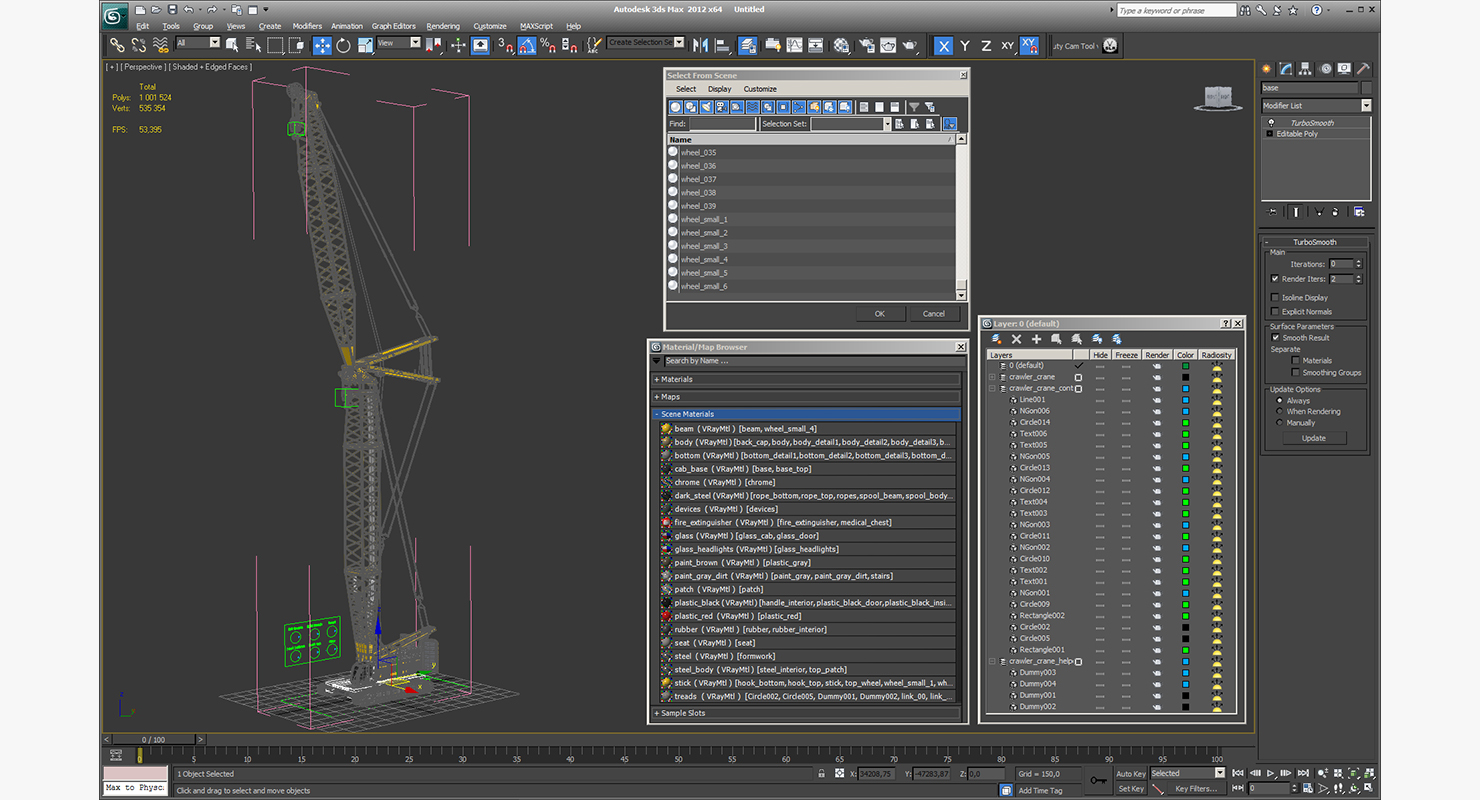Restrict movement to the Z axis
This screenshot has height=800, width=1480.
click(x=986, y=46)
